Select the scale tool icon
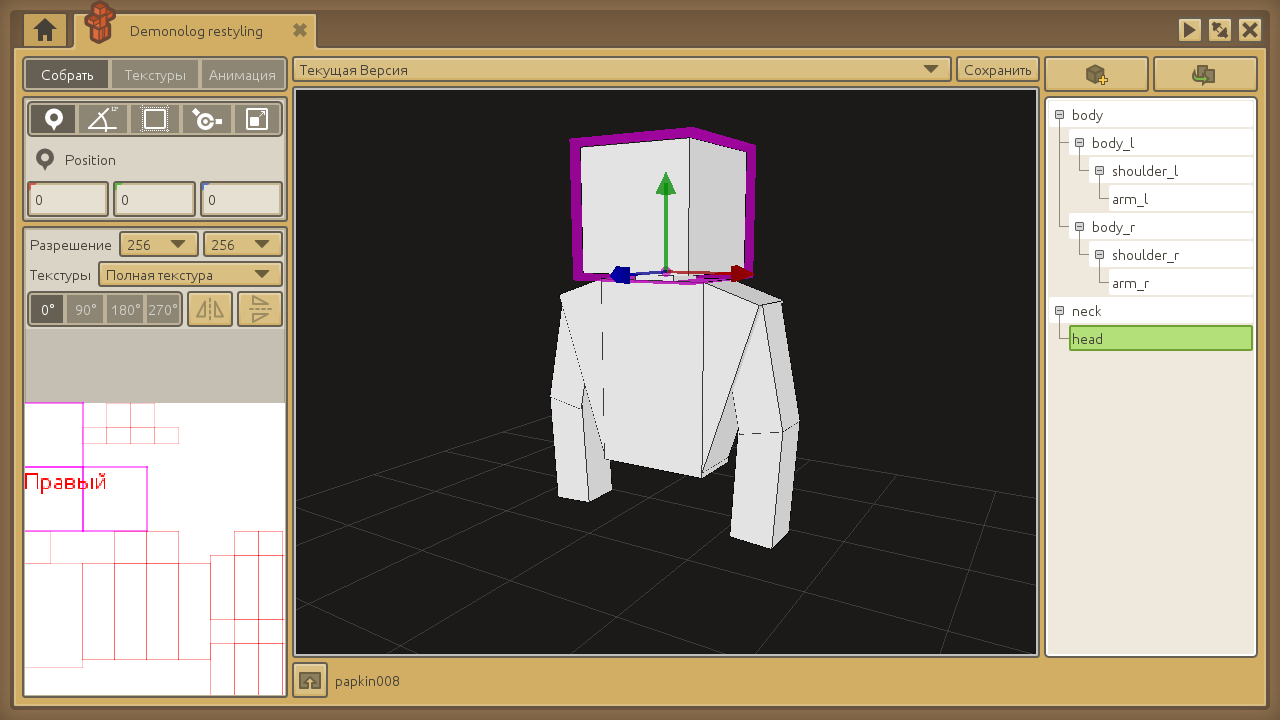The height and width of the screenshot is (720, 1280). pyautogui.click(x=257, y=119)
